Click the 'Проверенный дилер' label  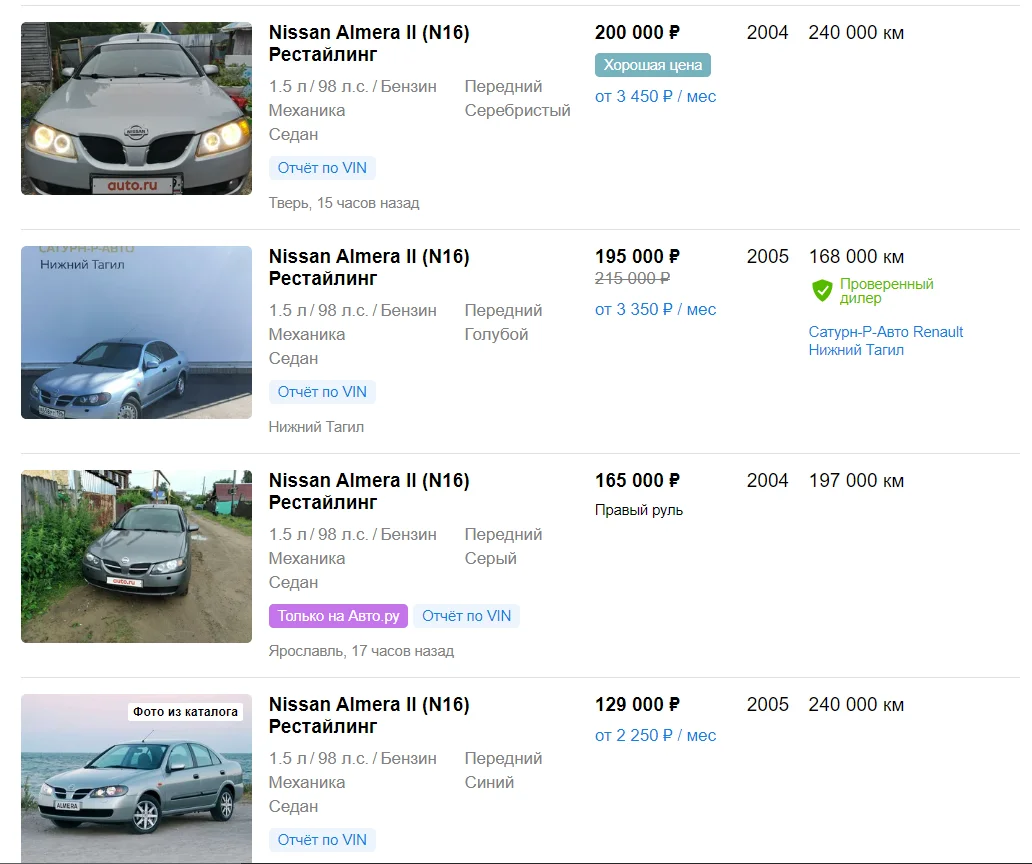click(x=887, y=291)
